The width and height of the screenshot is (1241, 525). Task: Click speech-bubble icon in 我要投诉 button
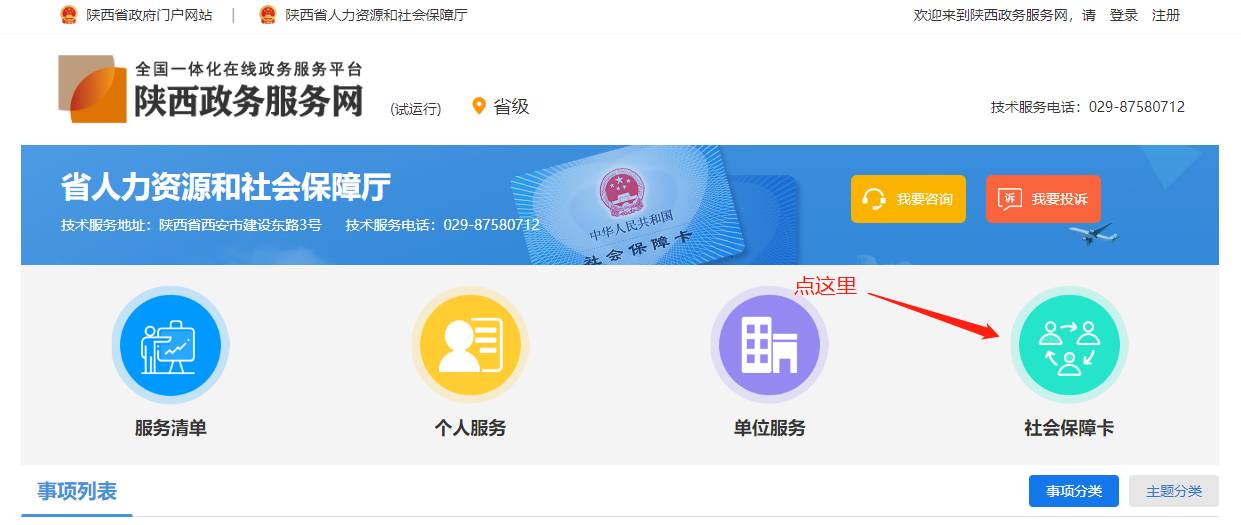(1010, 199)
